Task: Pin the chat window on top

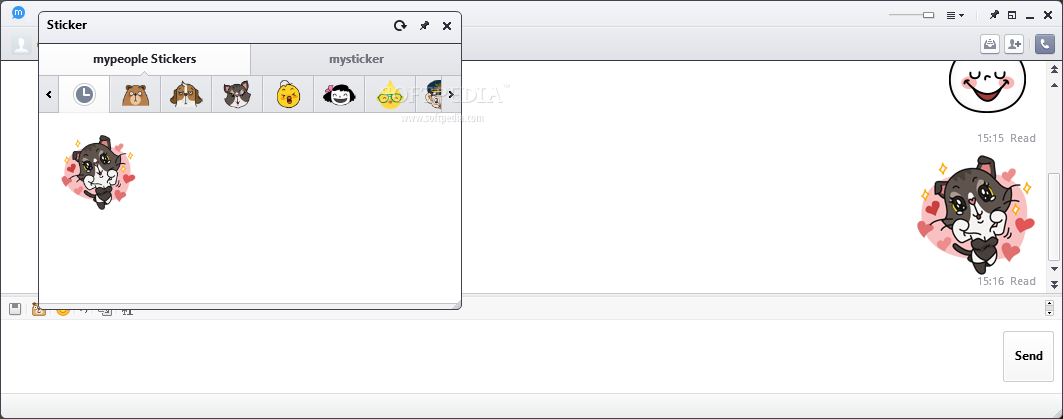Action: pyautogui.click(x=994, y=14)
